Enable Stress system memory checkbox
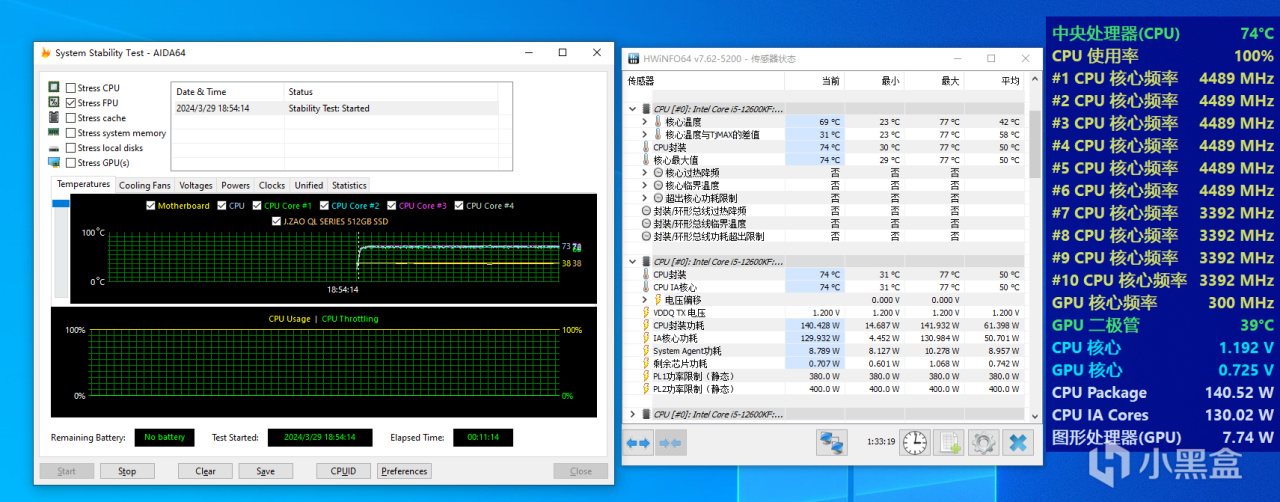The image size is (1280, 502). 71,133
